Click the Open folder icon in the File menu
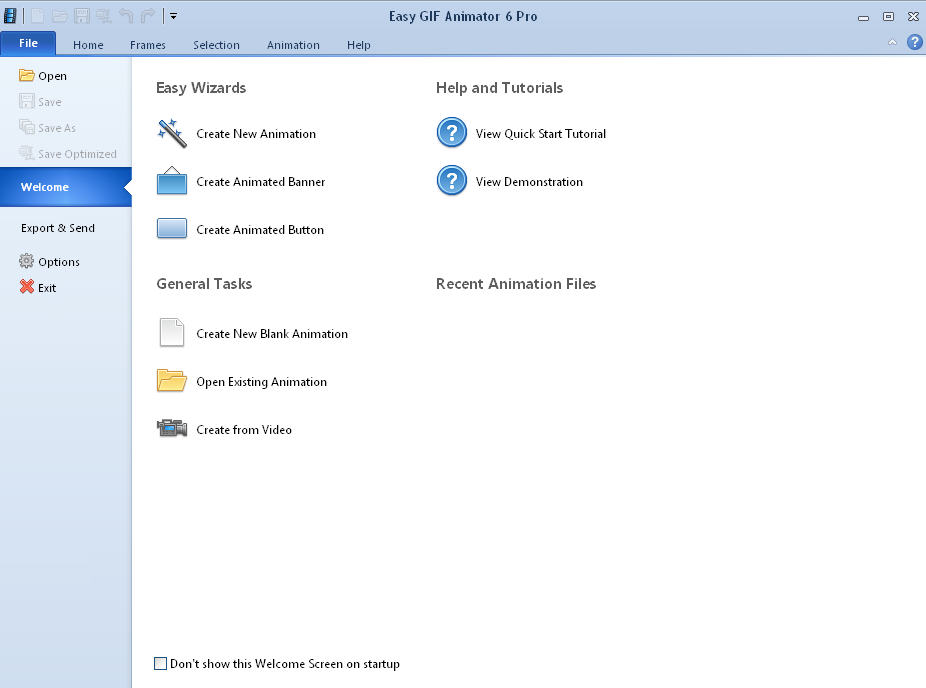 27,75
